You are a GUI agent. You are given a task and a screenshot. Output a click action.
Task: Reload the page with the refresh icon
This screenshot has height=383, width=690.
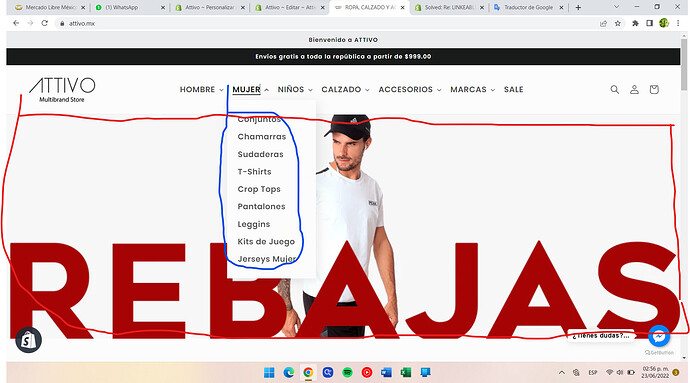pos(44,23)
